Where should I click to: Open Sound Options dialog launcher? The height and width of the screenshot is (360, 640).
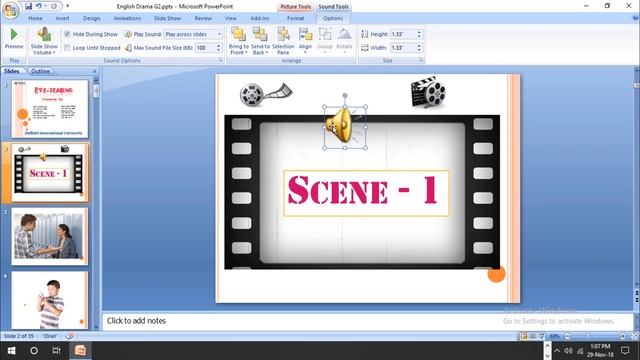tap(220, 60)
